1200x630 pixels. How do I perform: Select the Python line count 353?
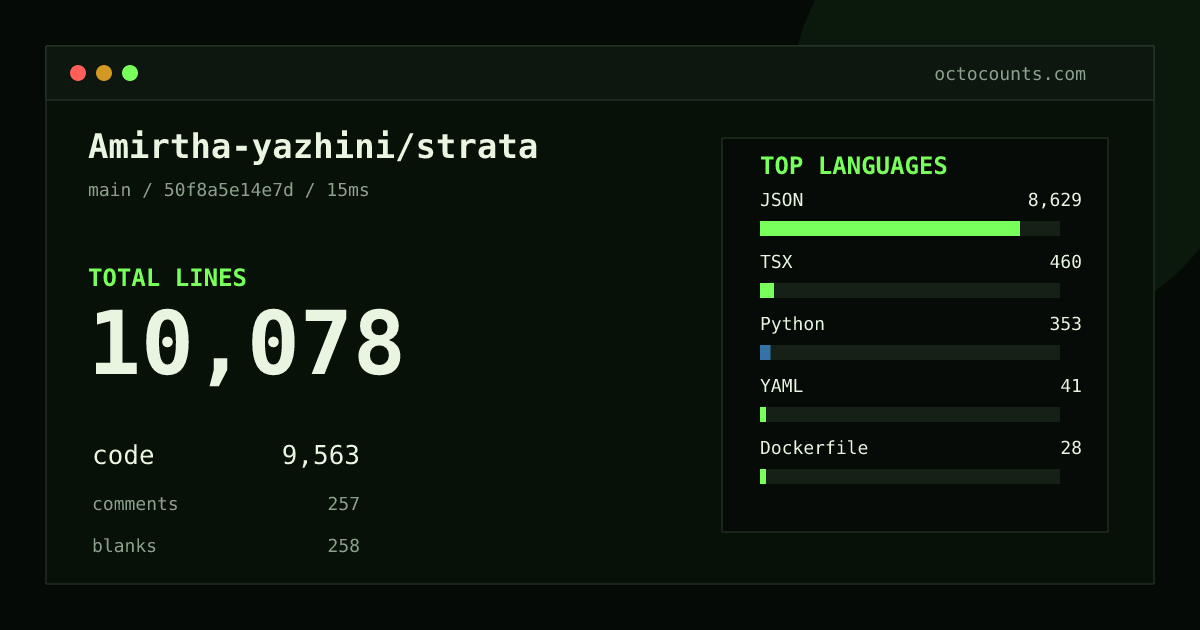click(1065, 324)
